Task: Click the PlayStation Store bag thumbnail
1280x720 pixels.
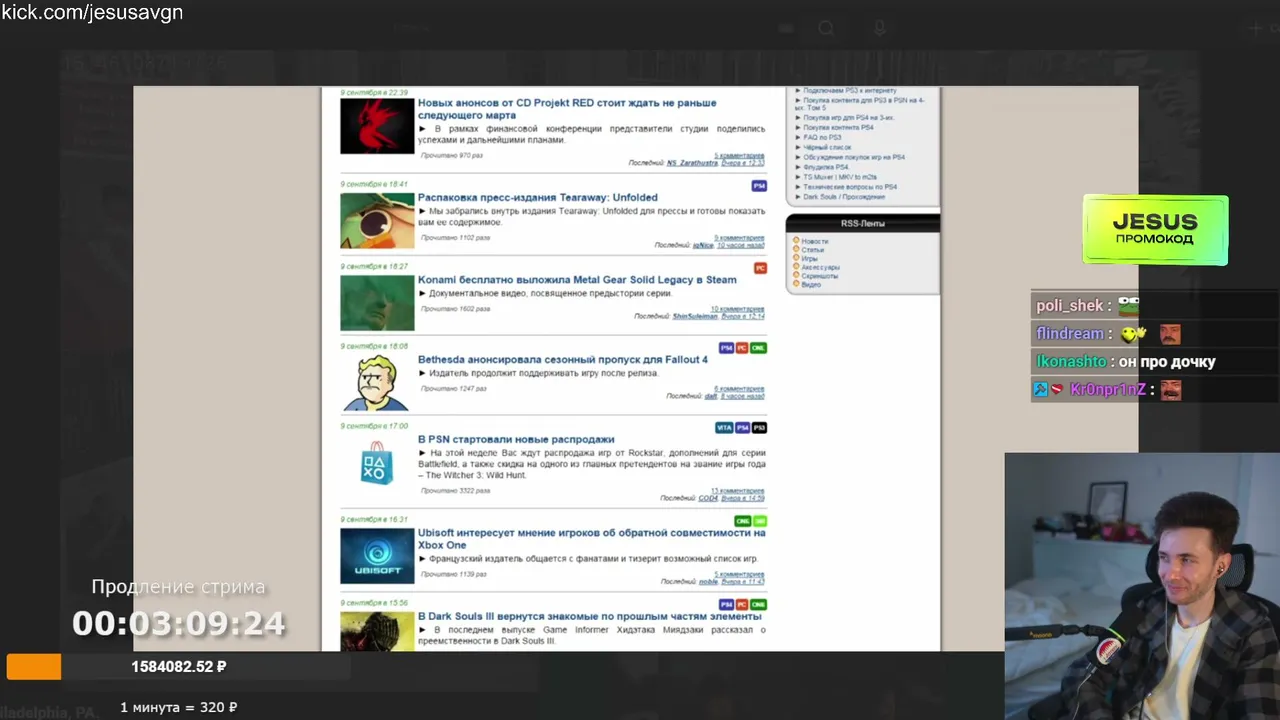Action: click(377, 463)
